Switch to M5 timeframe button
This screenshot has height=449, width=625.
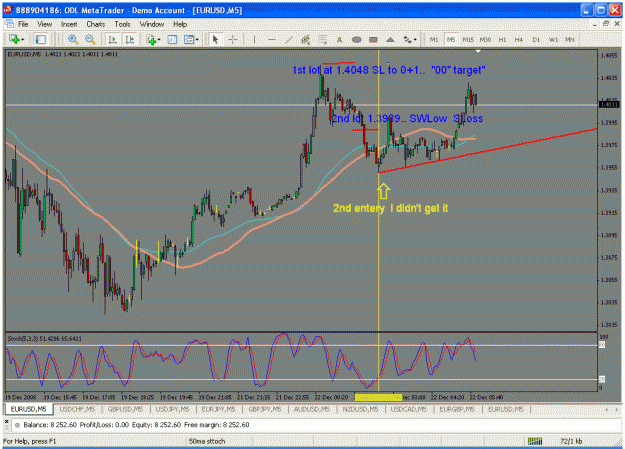coord(451,39)
